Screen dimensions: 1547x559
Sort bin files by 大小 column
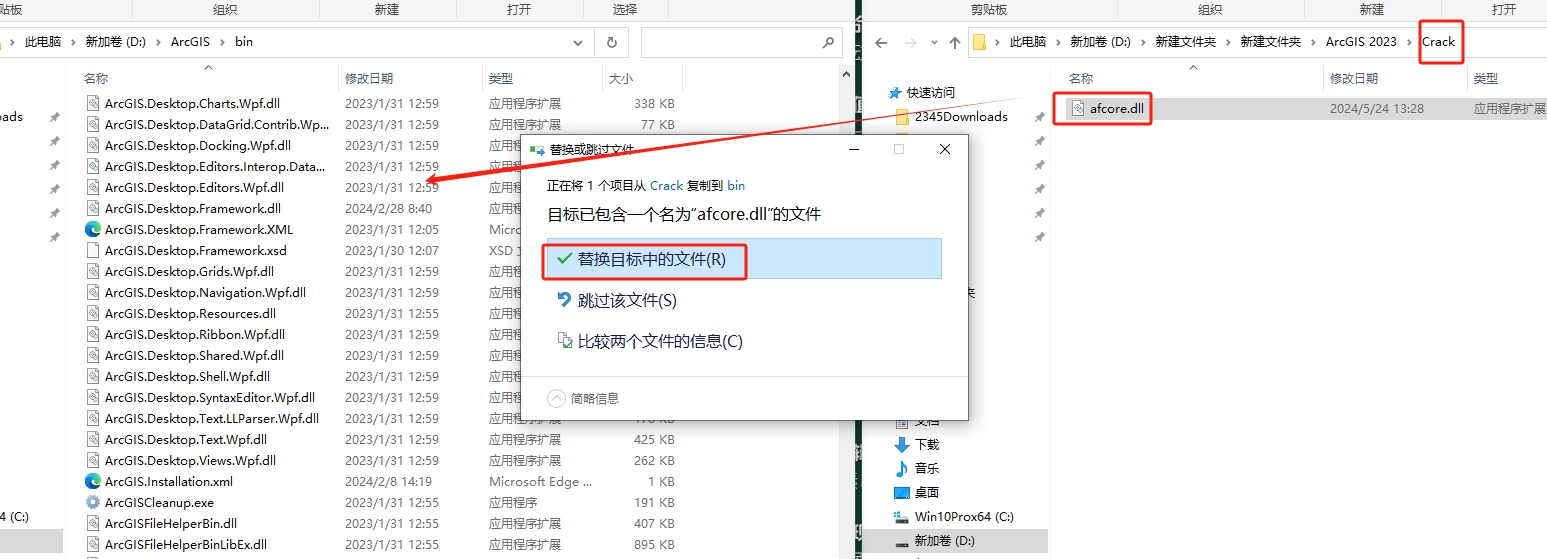tap(618, 78)
